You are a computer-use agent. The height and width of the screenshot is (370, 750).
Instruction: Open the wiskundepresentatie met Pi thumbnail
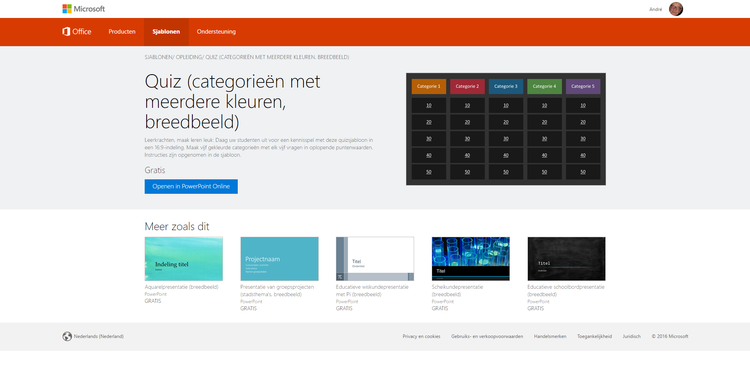375,259
